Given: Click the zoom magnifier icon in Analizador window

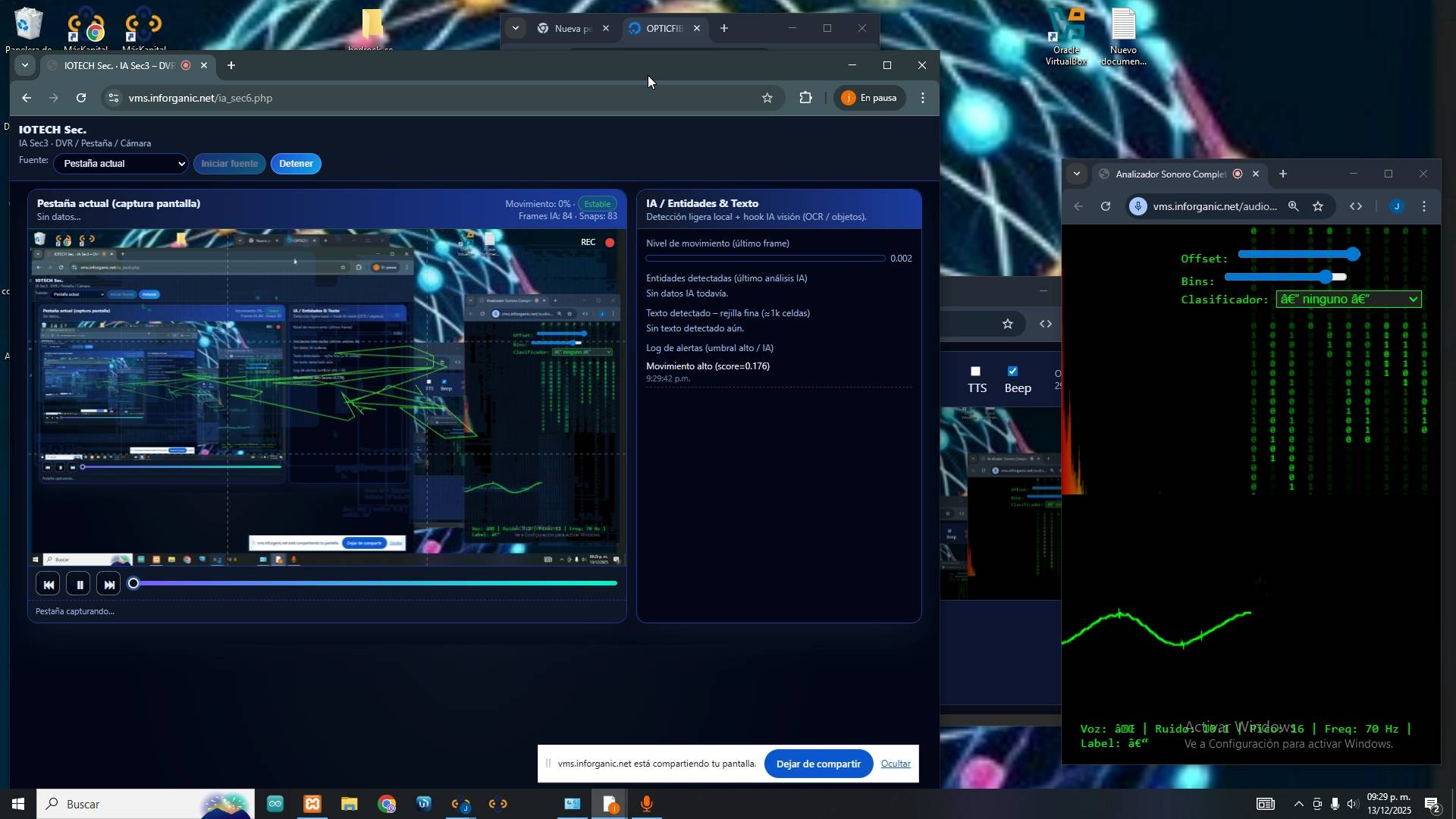Looking at the screenshot, I should (x=1294, y=206).
